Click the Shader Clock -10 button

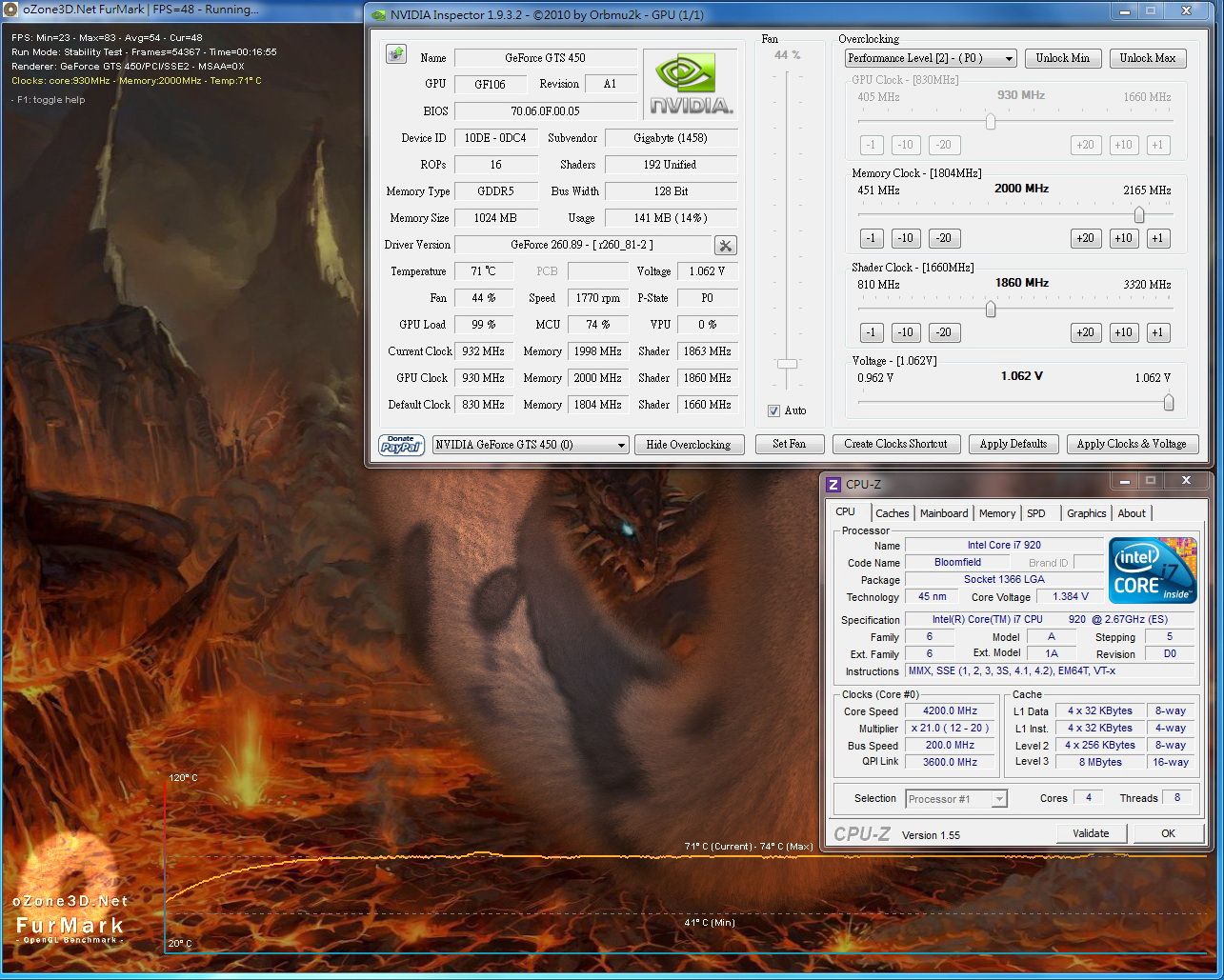point(905,332)
